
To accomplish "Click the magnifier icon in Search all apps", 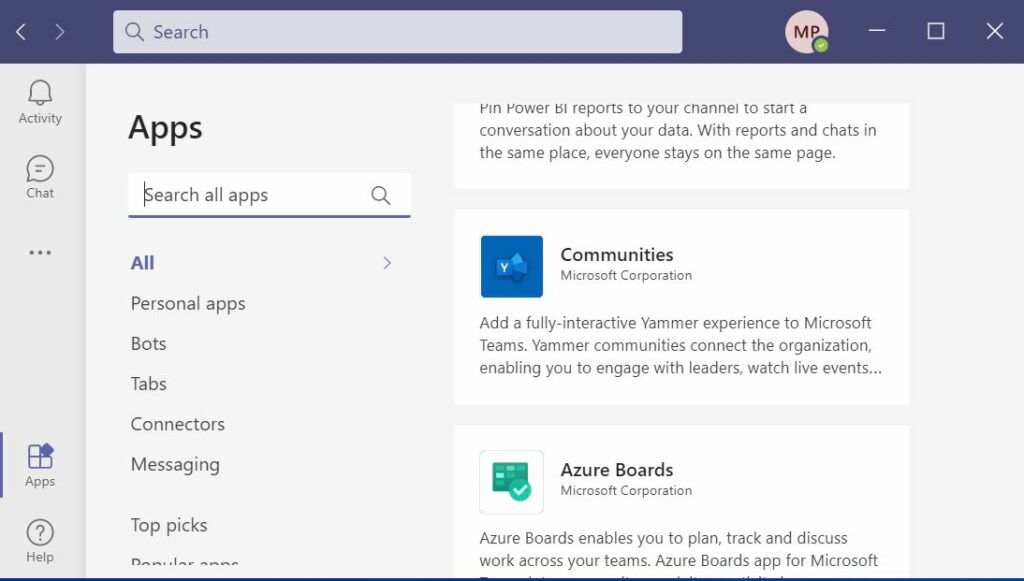I will (381, 195).
